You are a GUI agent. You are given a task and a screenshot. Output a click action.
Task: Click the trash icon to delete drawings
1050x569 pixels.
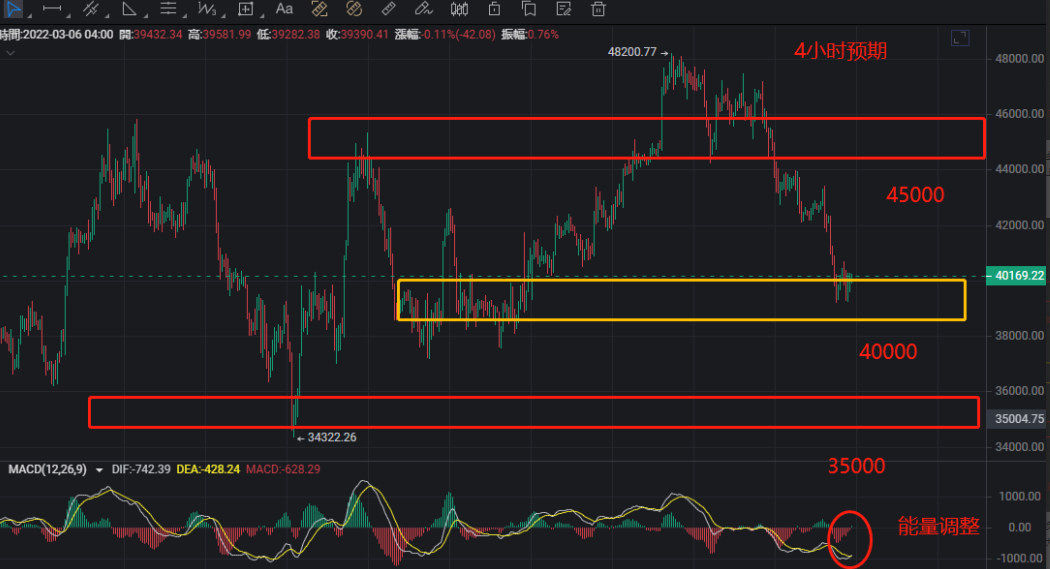tap(598, 9)
